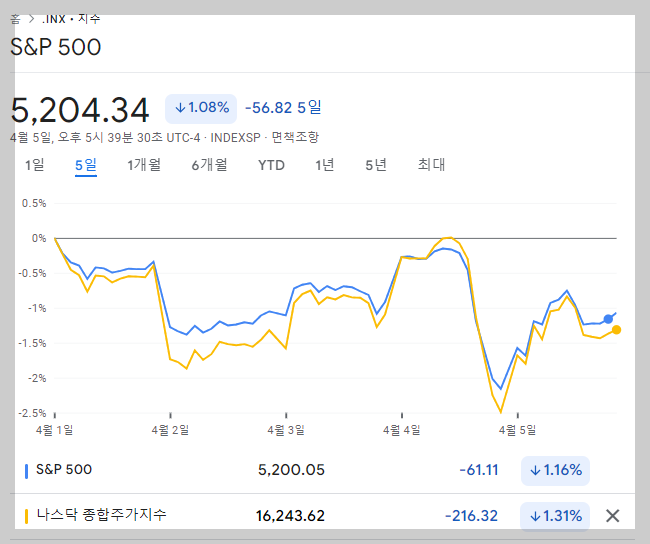Viewport: 650px width, 544px height.
Task: Click the 1.16% change badge for S&P 500
Action: 555,470
